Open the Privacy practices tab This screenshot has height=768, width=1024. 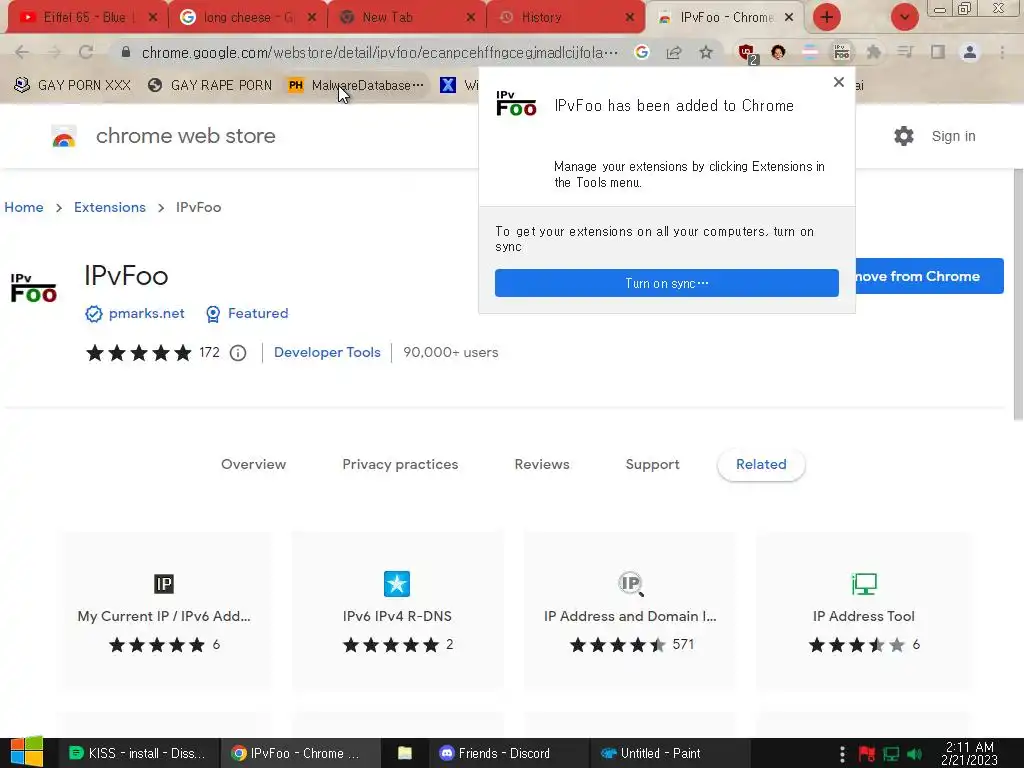coord(400,464)
